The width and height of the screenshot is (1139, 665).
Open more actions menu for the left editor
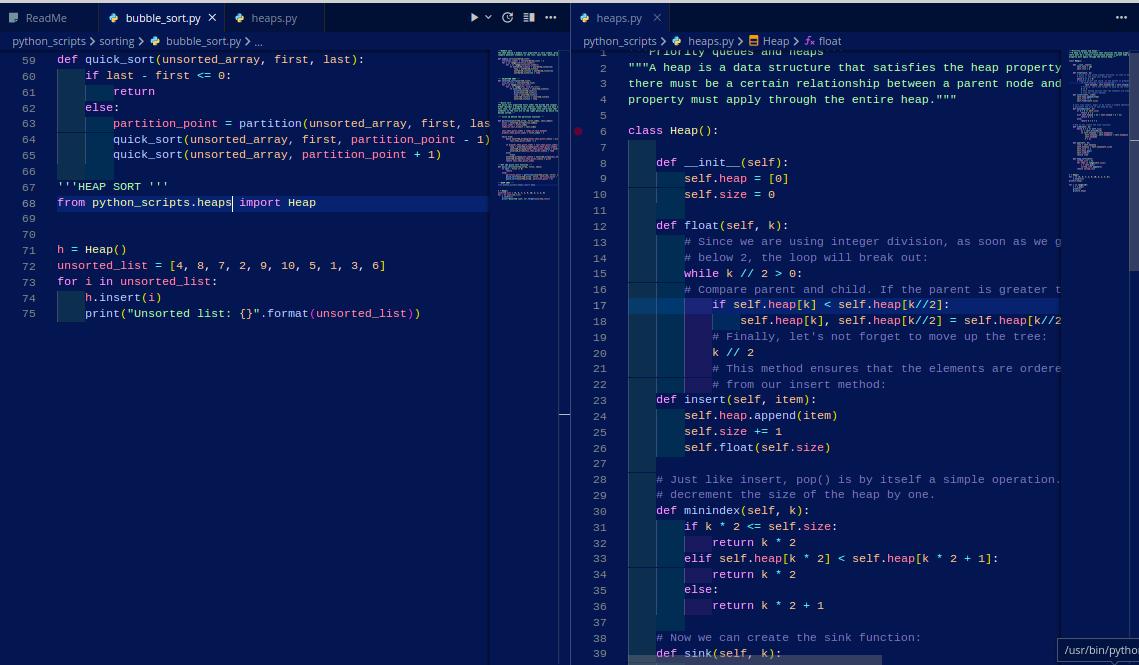[x=553, y=17]
